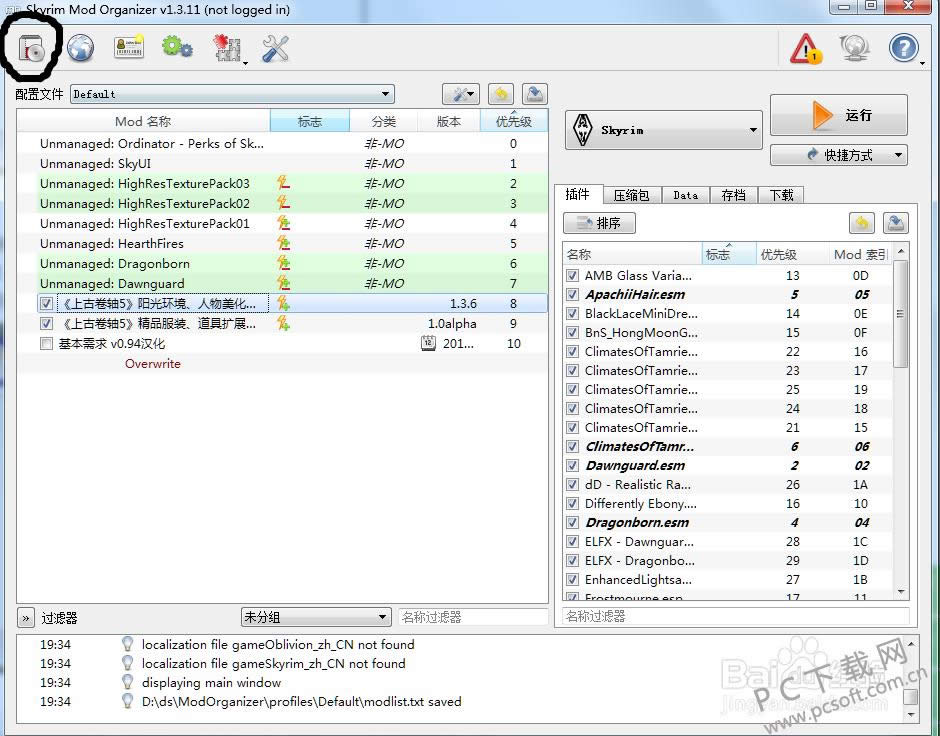
Task: Toggle the Dawnguard.esm plugin checkbox
Action: (573, 466)
